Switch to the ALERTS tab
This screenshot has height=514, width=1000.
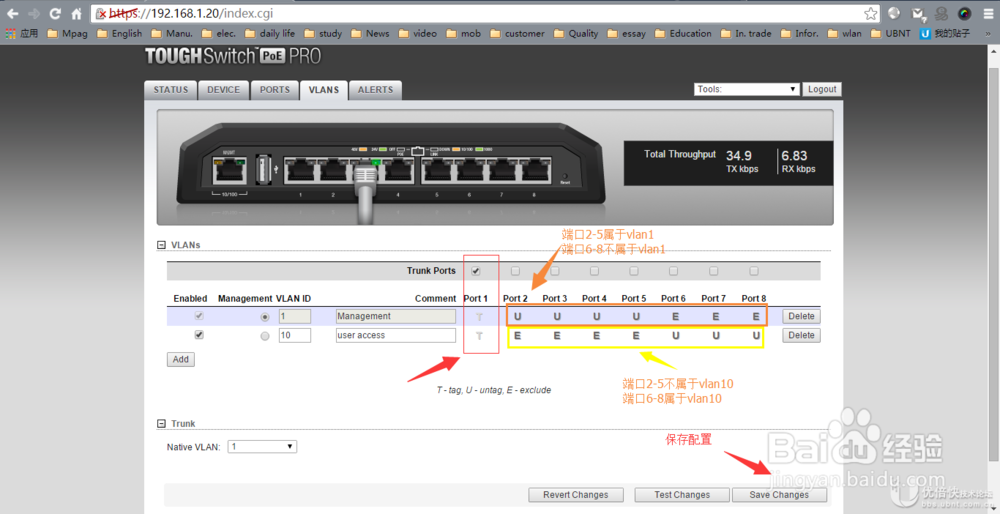tap(376, 90)
